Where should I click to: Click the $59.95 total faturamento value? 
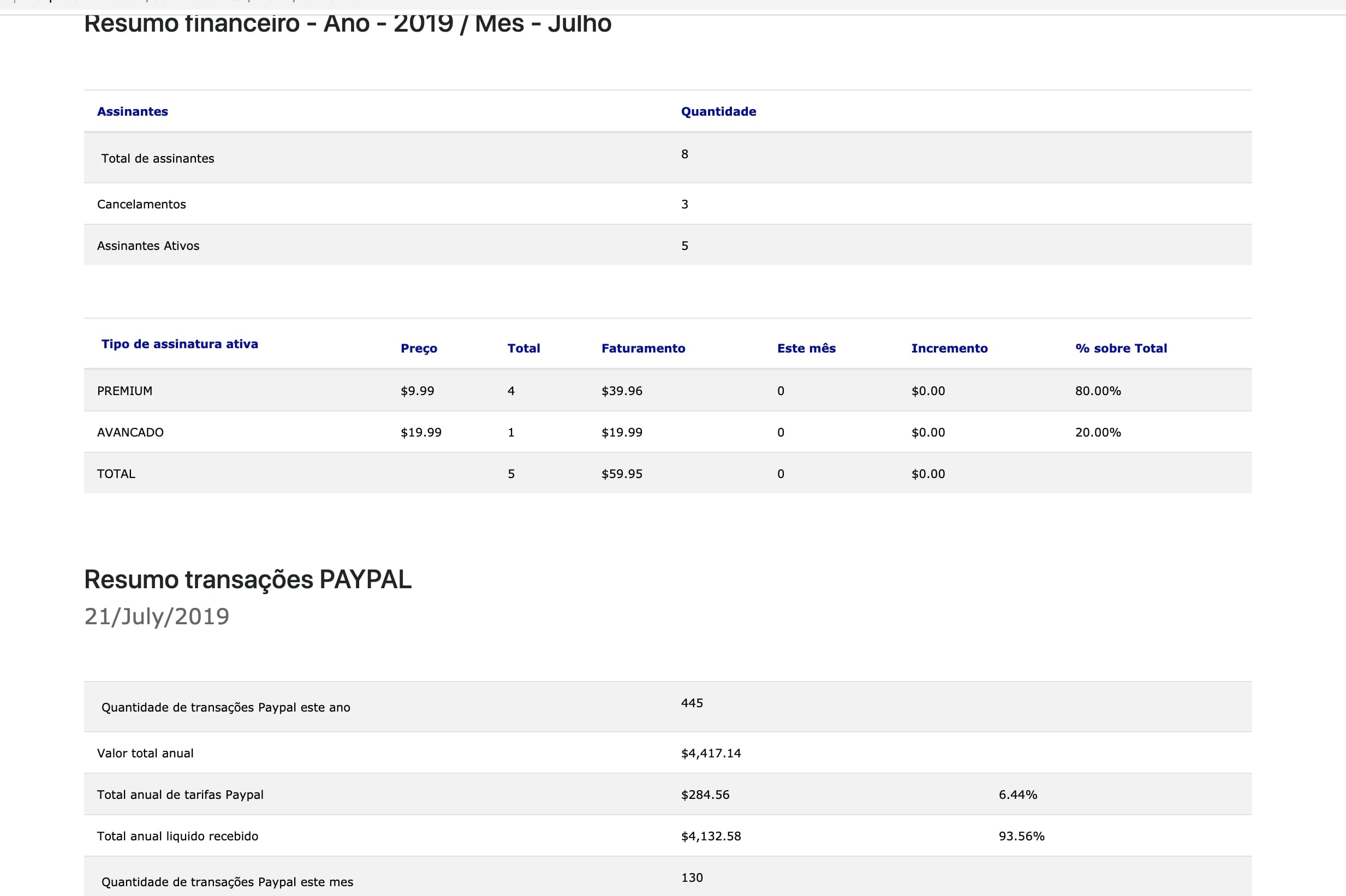click(621, 474)
